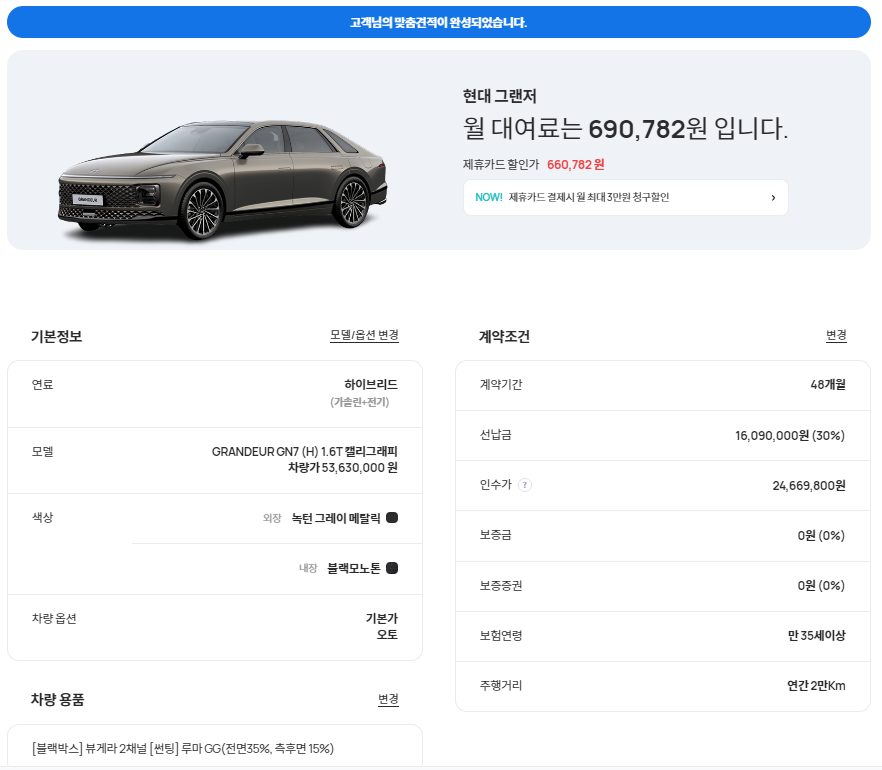This screenshot has height=770, width=882.
Task: Click the 하이브리드 fuel type row
Action: [214, 392]
